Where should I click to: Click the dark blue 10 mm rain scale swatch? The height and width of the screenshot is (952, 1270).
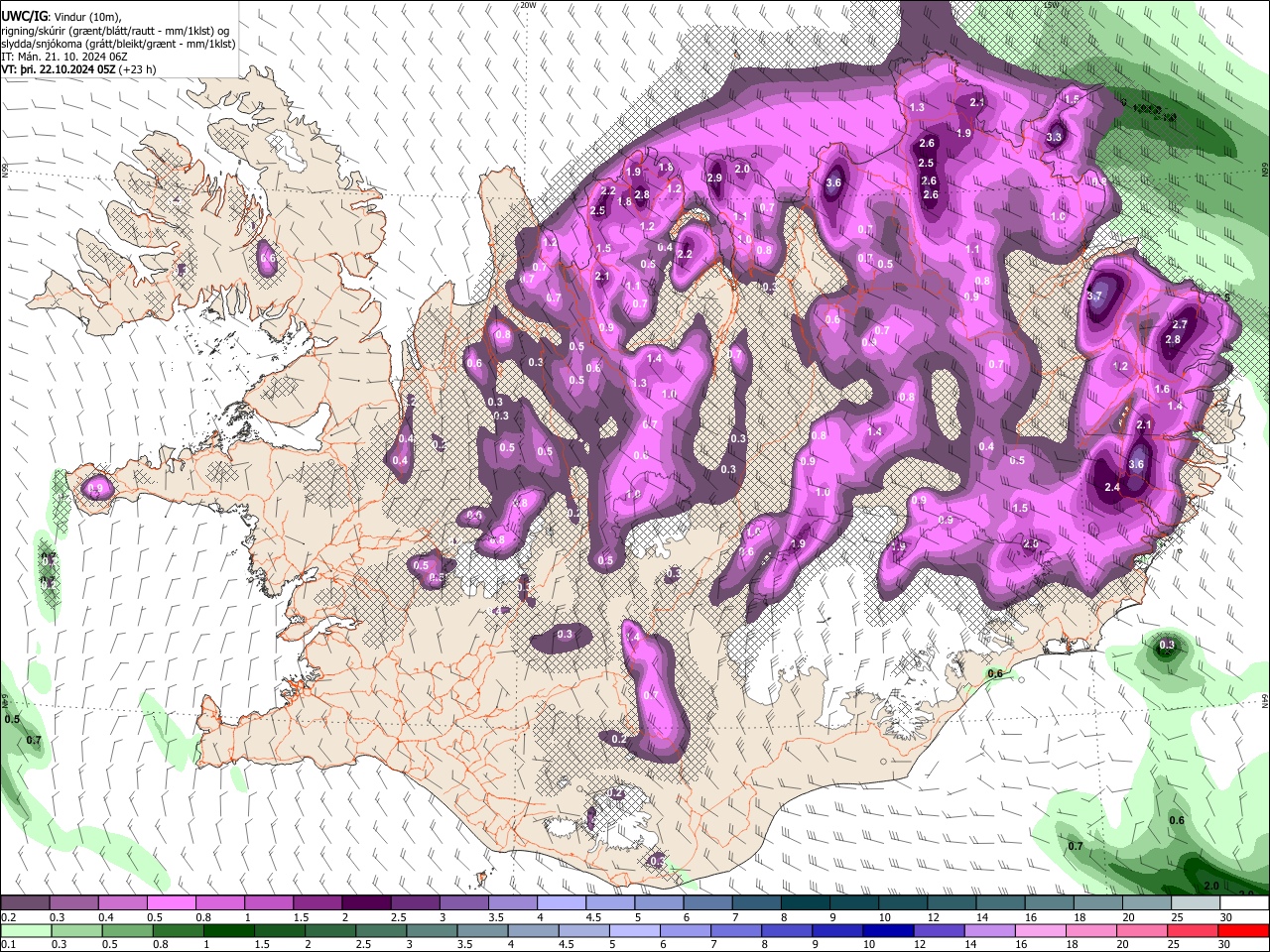(886, 930)
